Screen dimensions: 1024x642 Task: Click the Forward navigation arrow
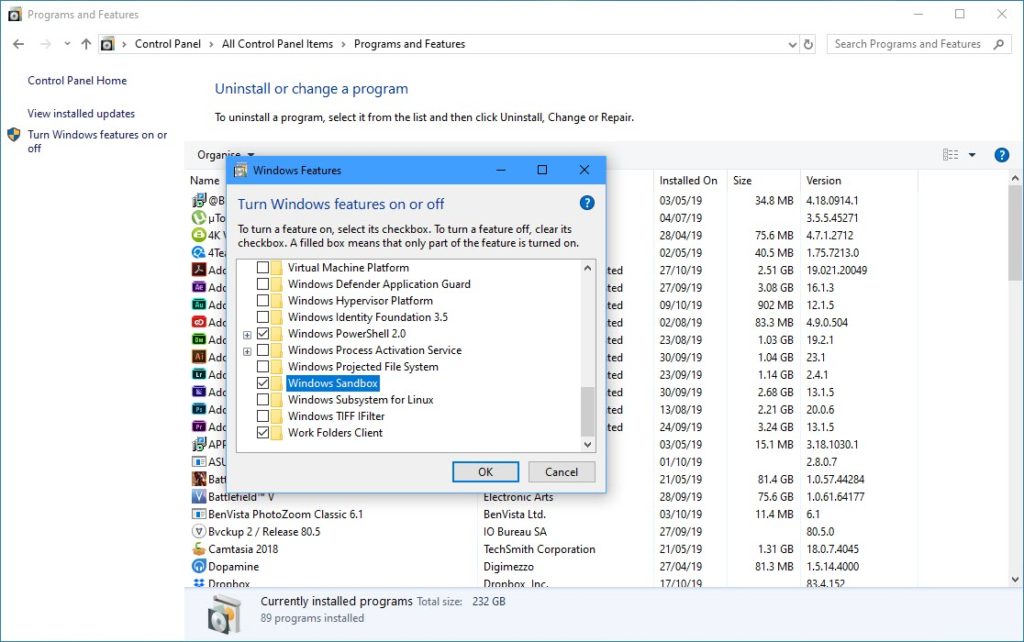[45, 44]
